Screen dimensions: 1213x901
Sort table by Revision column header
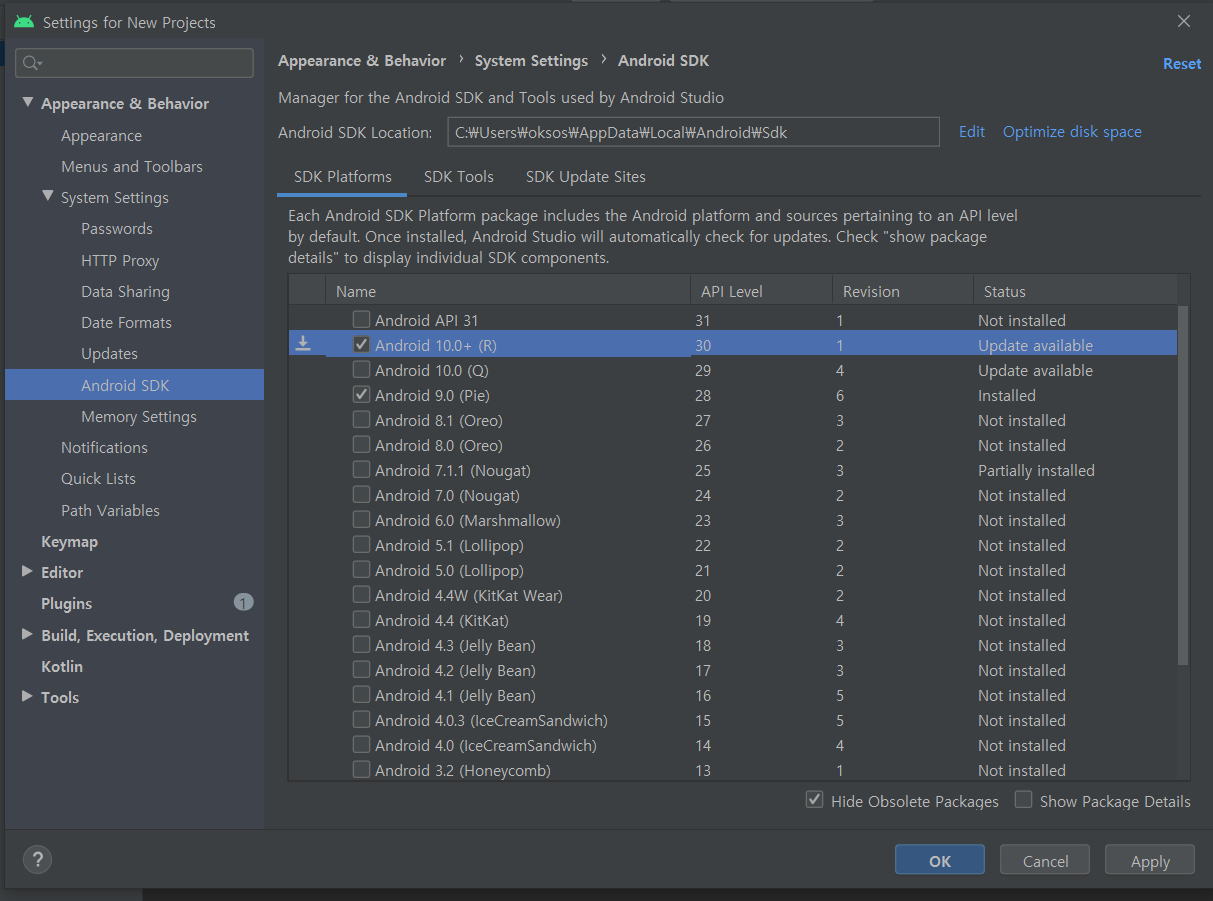(902, 291)
